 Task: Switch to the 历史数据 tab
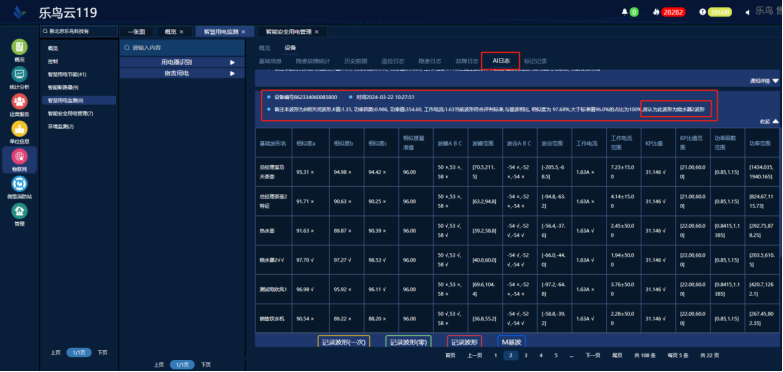pyautogui.click(x=356, y=61)
